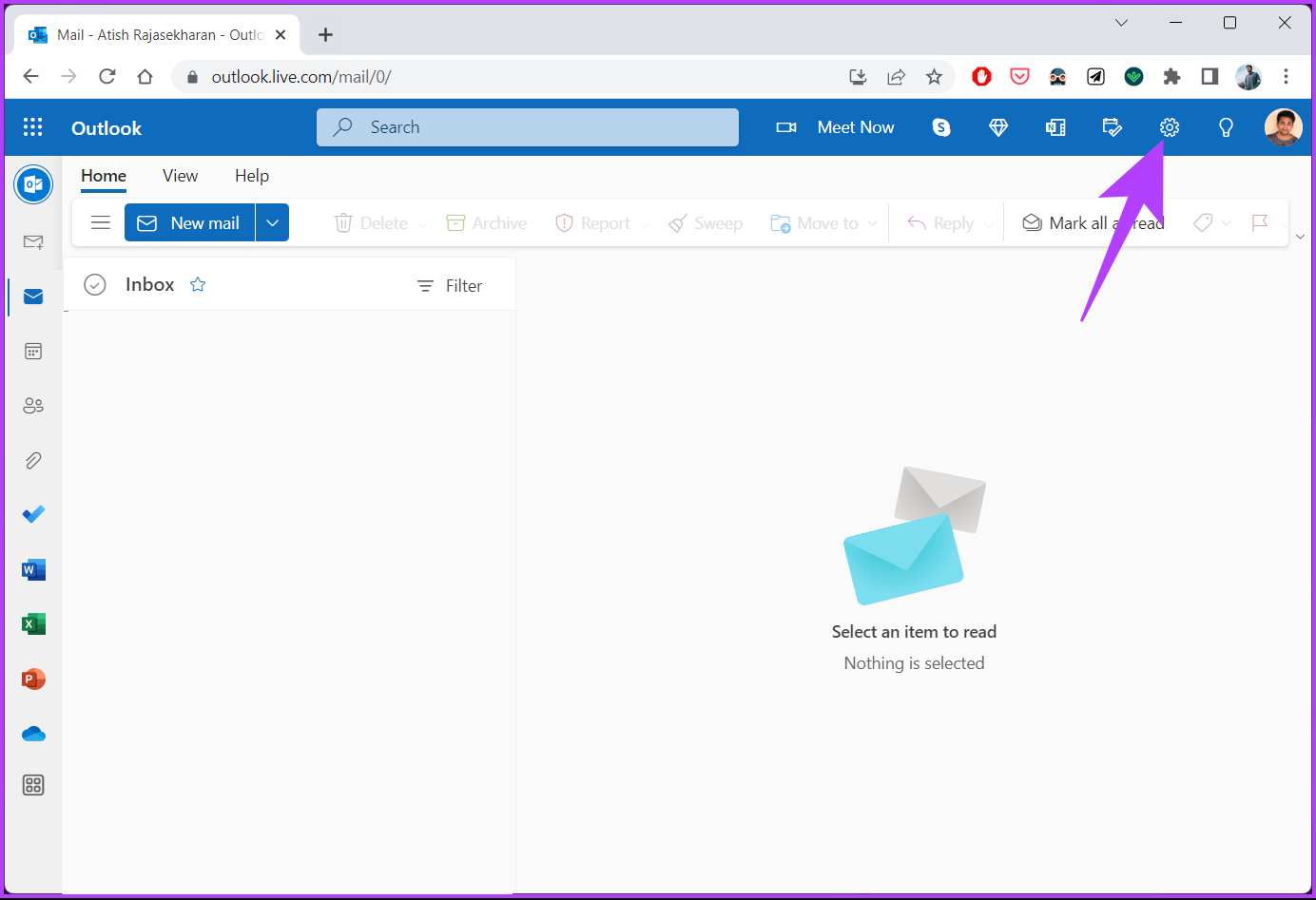Compose with the New mail button
The image size is (1316, 900).
point(189,222)
